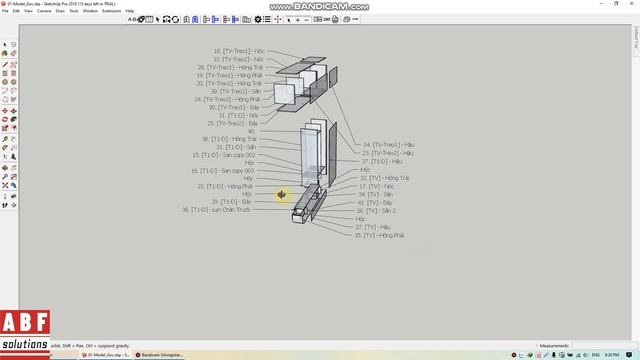
Task: Open the Help menu
Action: [x=130, y=11]
